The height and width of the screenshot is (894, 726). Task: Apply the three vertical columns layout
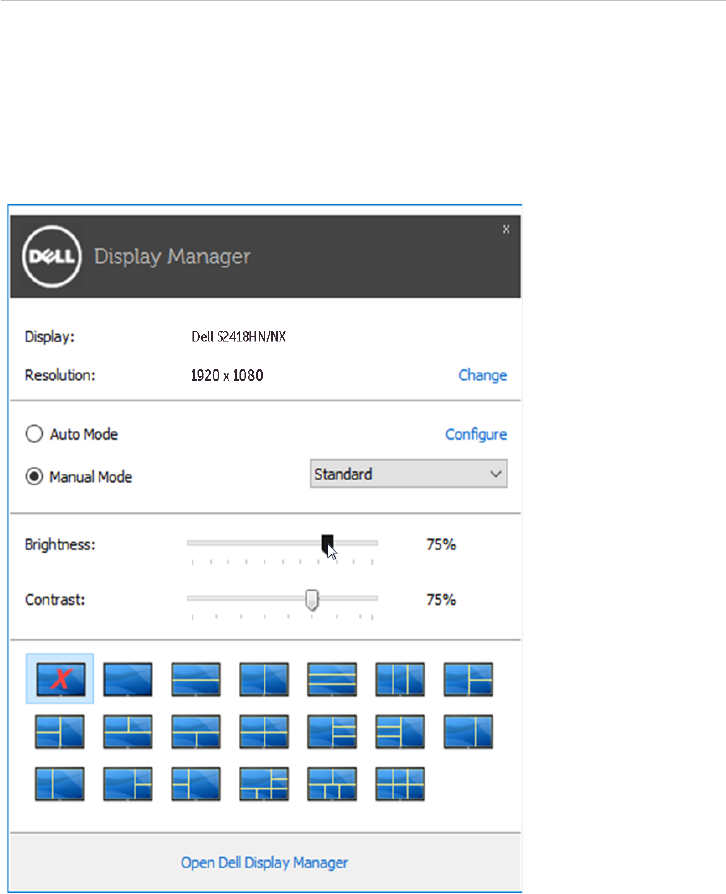400,679
